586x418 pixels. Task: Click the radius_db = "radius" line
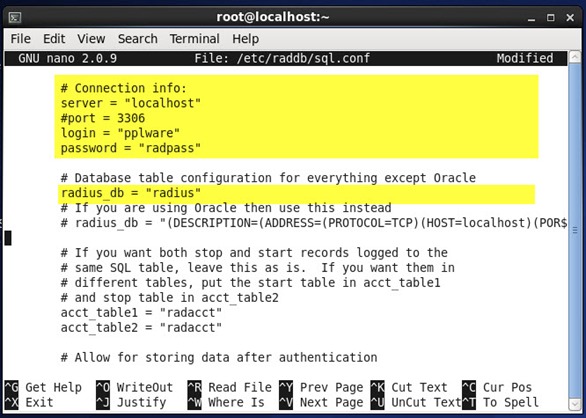(x=131, y=193)
